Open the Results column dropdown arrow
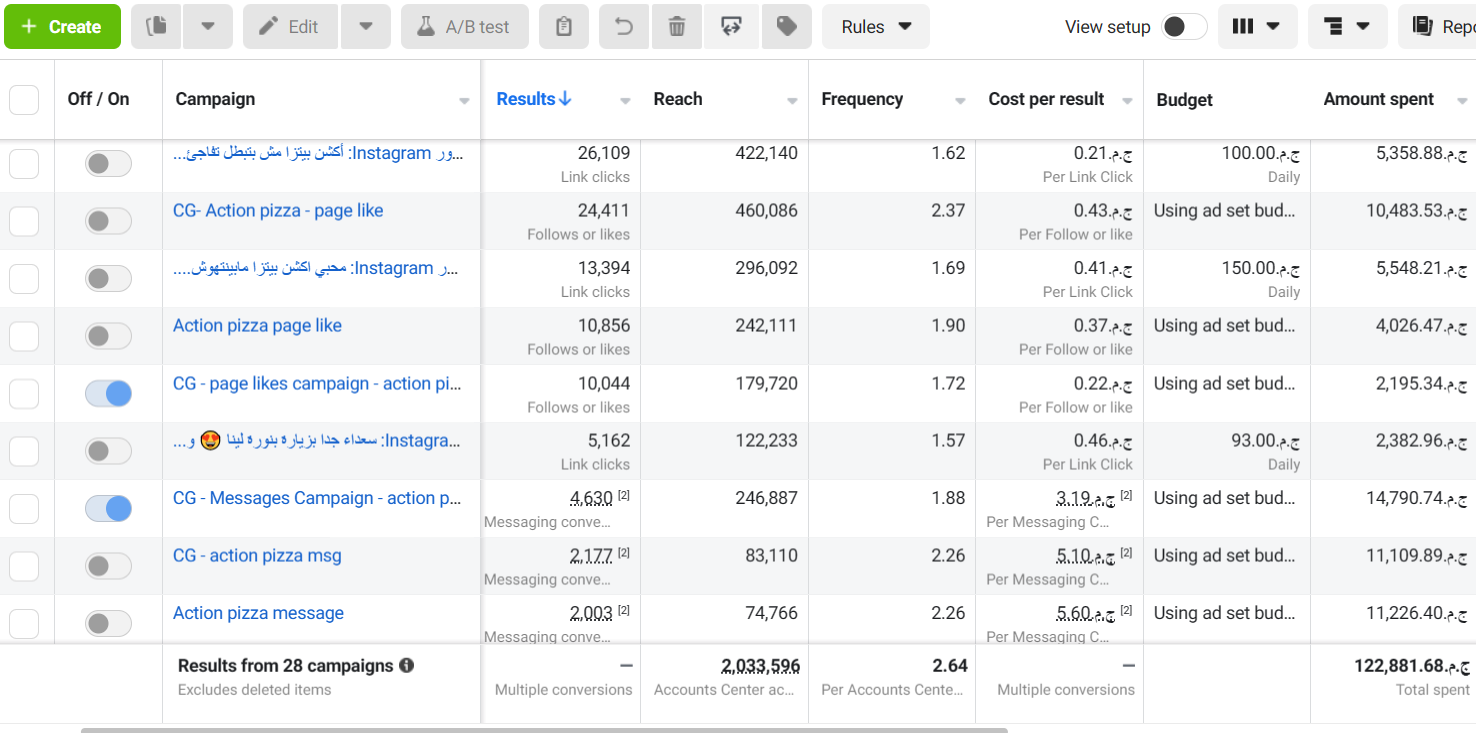 point(625,101)
